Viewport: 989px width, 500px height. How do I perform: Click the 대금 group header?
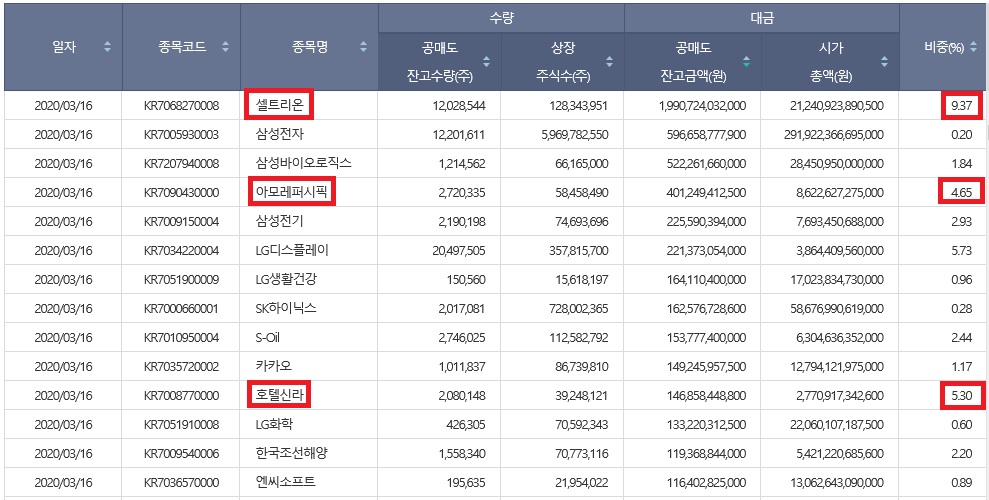click(x=762, y=18)
